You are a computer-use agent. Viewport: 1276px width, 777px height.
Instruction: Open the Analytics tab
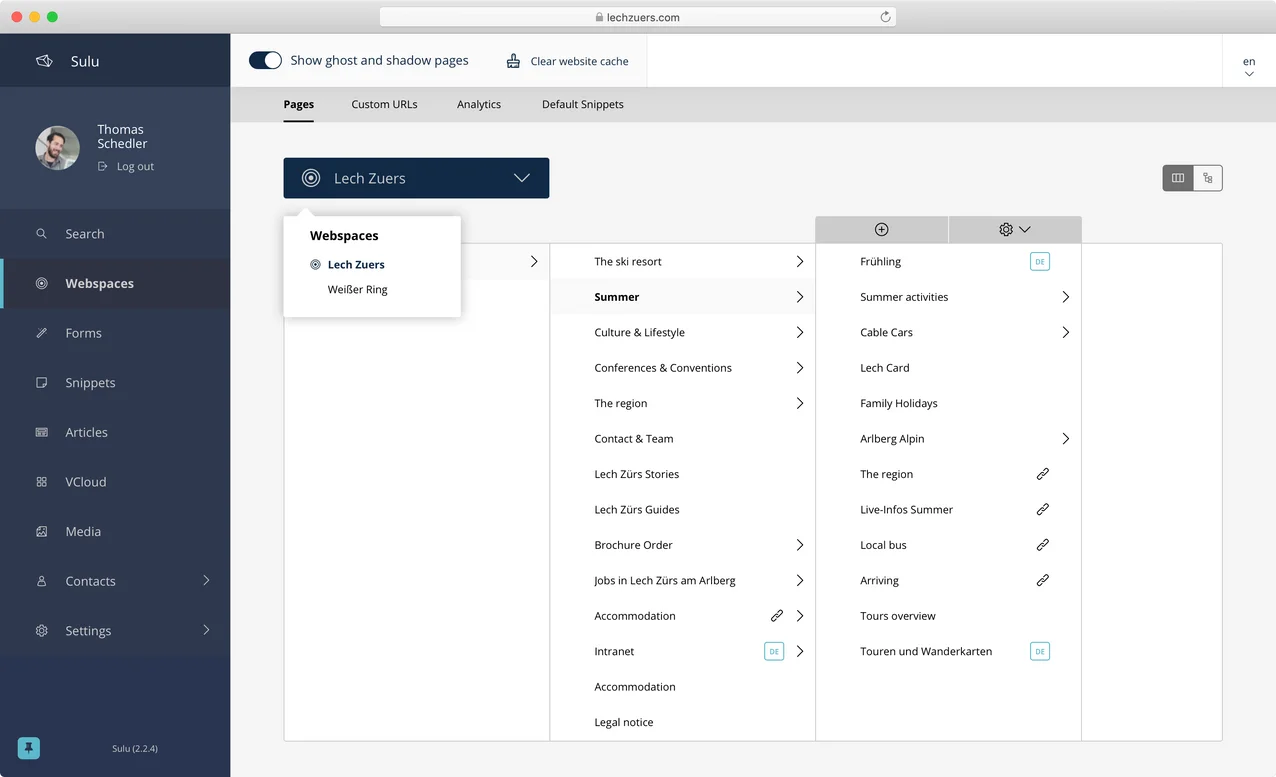pos(479,104)
